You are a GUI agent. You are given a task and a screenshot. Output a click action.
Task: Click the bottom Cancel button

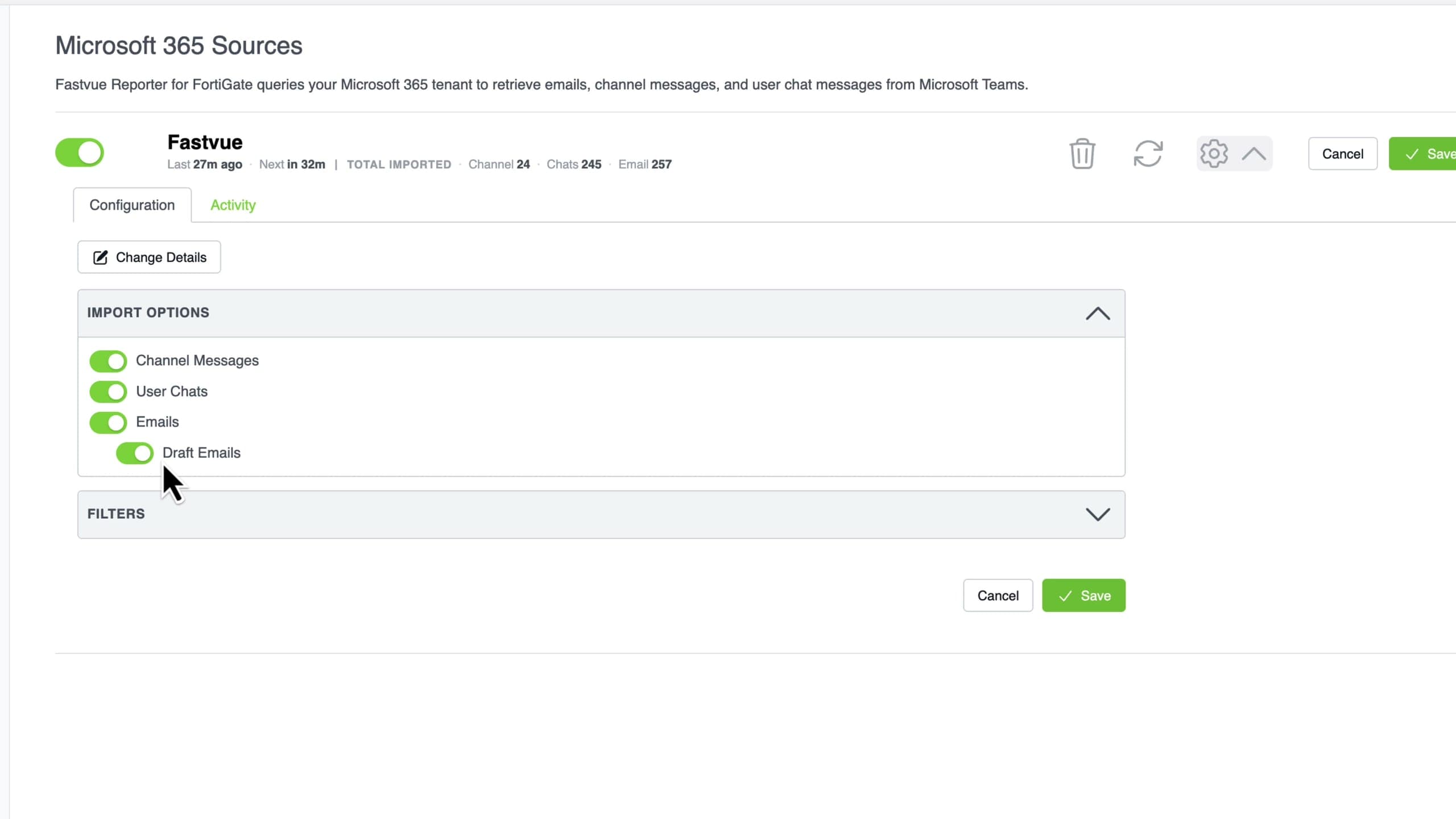click(998, 595)
